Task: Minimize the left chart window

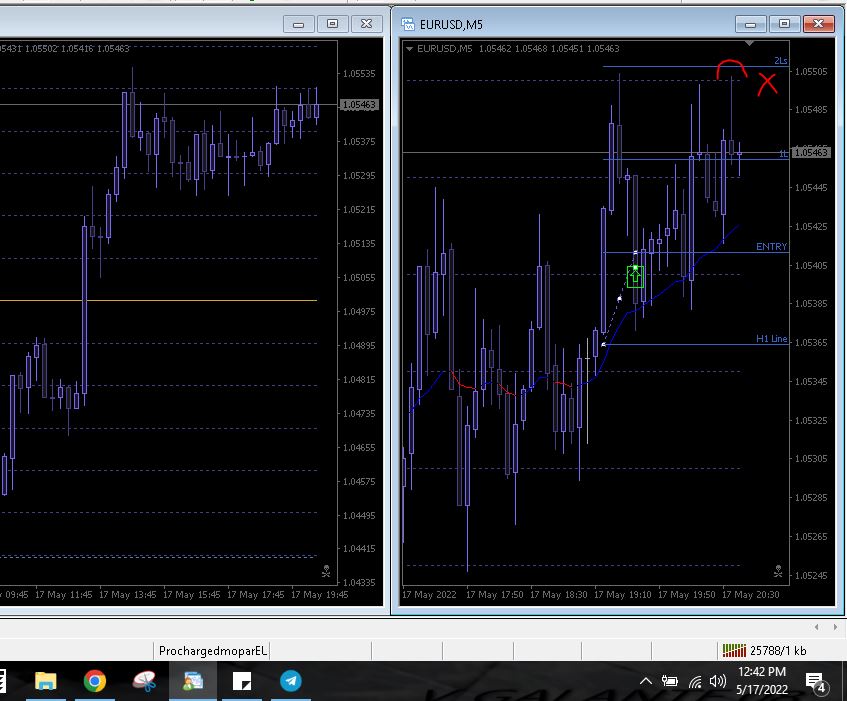Action: coord(298,24)
